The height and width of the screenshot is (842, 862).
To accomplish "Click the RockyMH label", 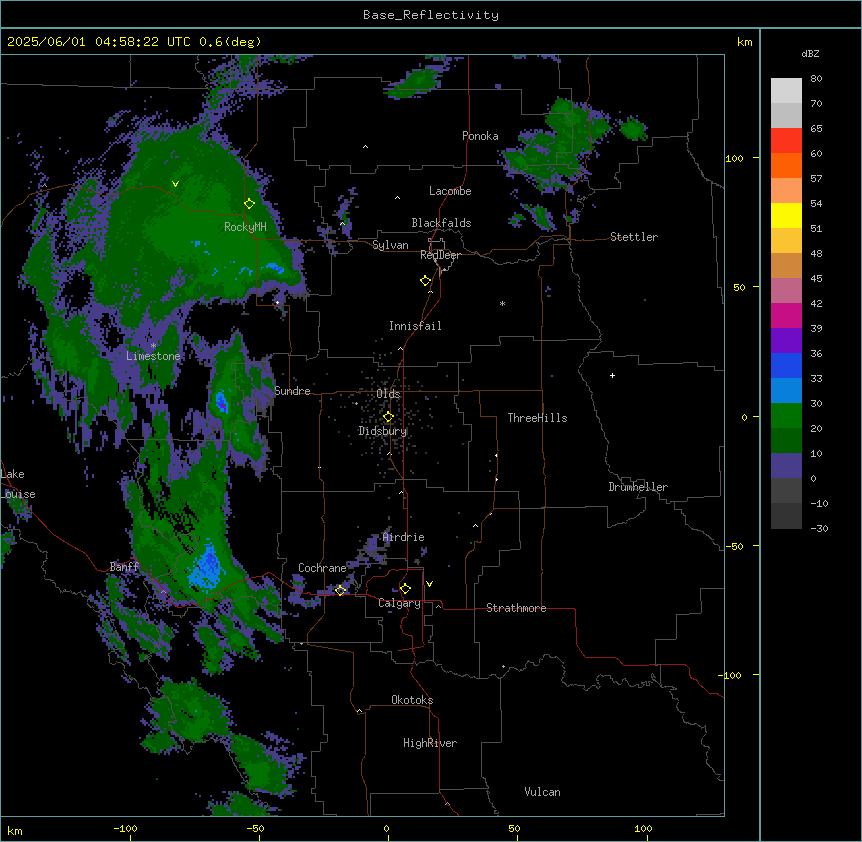I will tap(245, 227).
